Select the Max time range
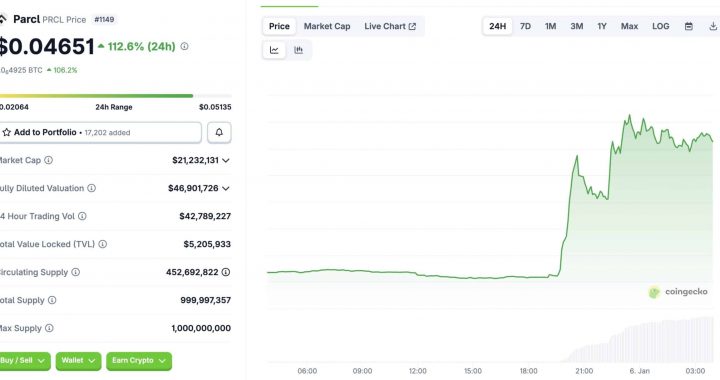This screenshot has width=720, height=380. click(x=630, y=26)
